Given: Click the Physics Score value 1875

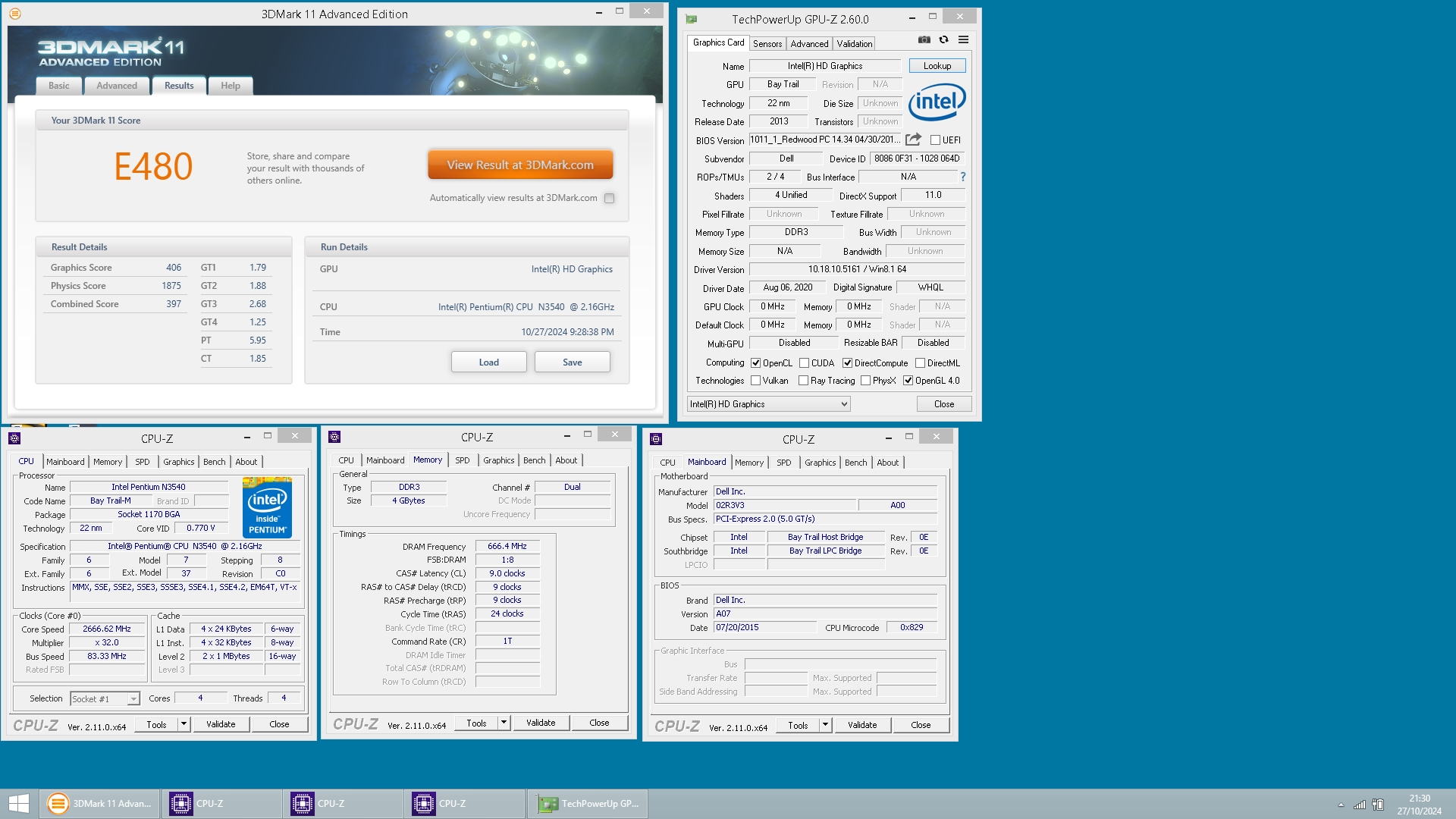Looking at the screenshot, I should [171, 286].
